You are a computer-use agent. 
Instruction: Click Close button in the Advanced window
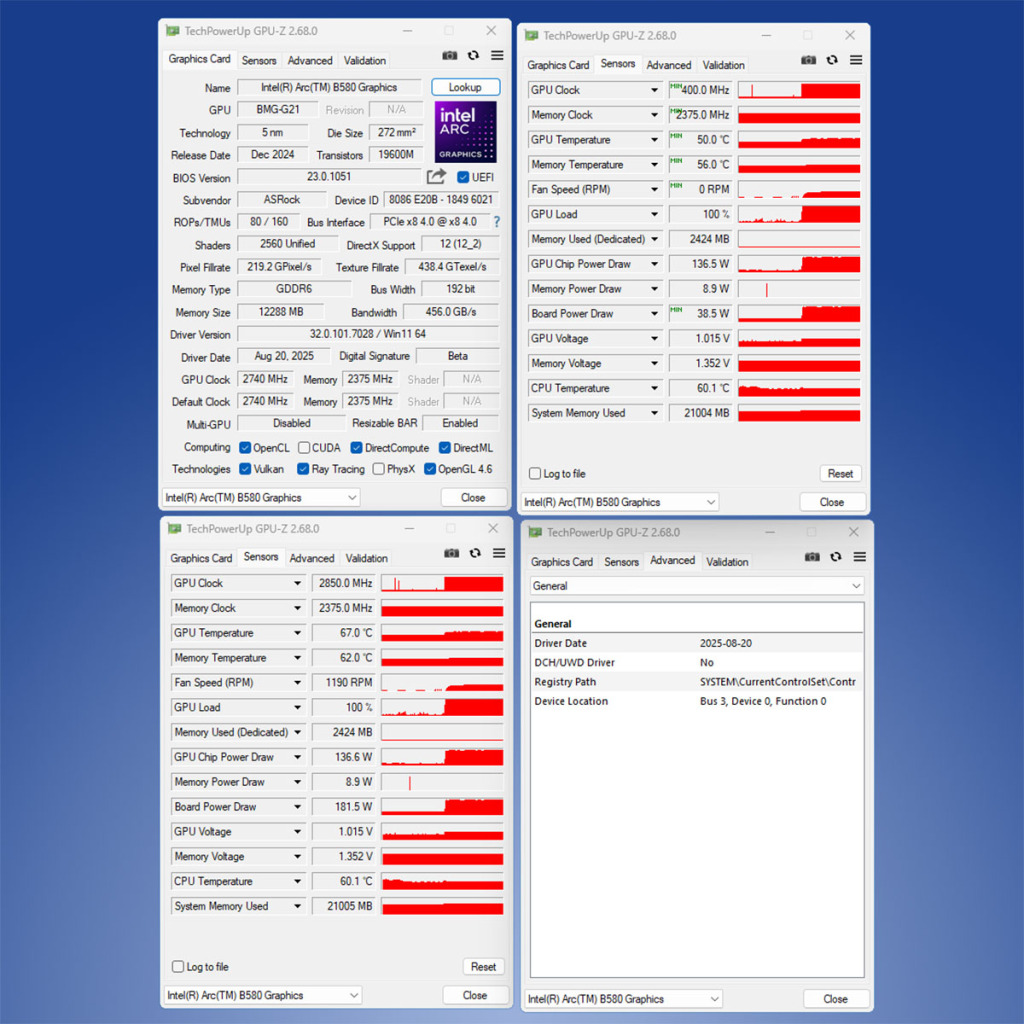pos(836,999)
